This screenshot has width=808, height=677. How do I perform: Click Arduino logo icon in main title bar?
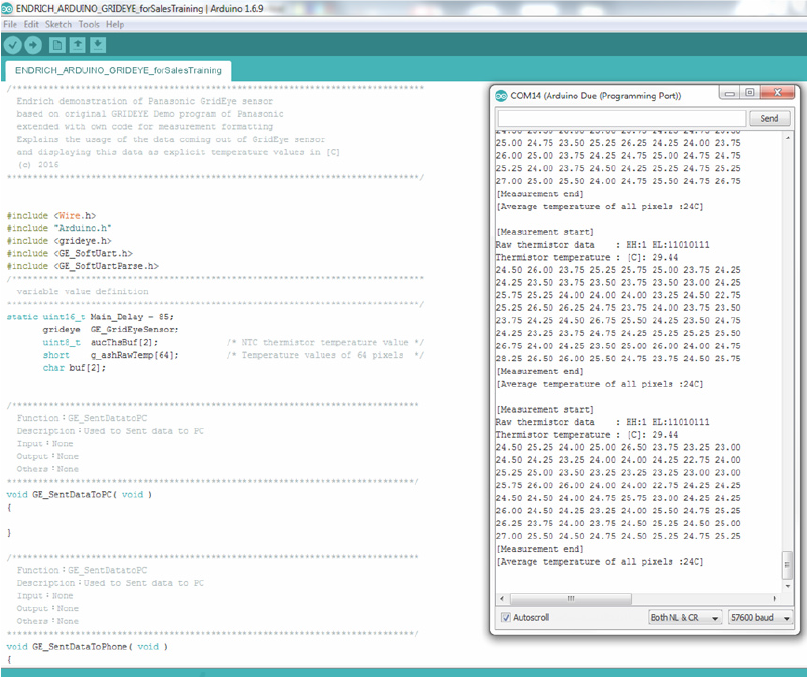pos(8,8)
